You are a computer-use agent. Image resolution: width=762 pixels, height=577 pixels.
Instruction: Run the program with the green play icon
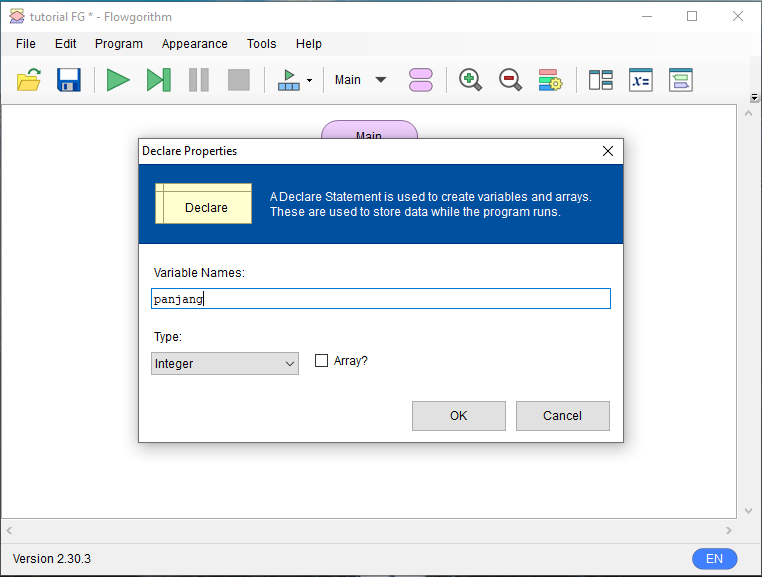click(118, 80)
